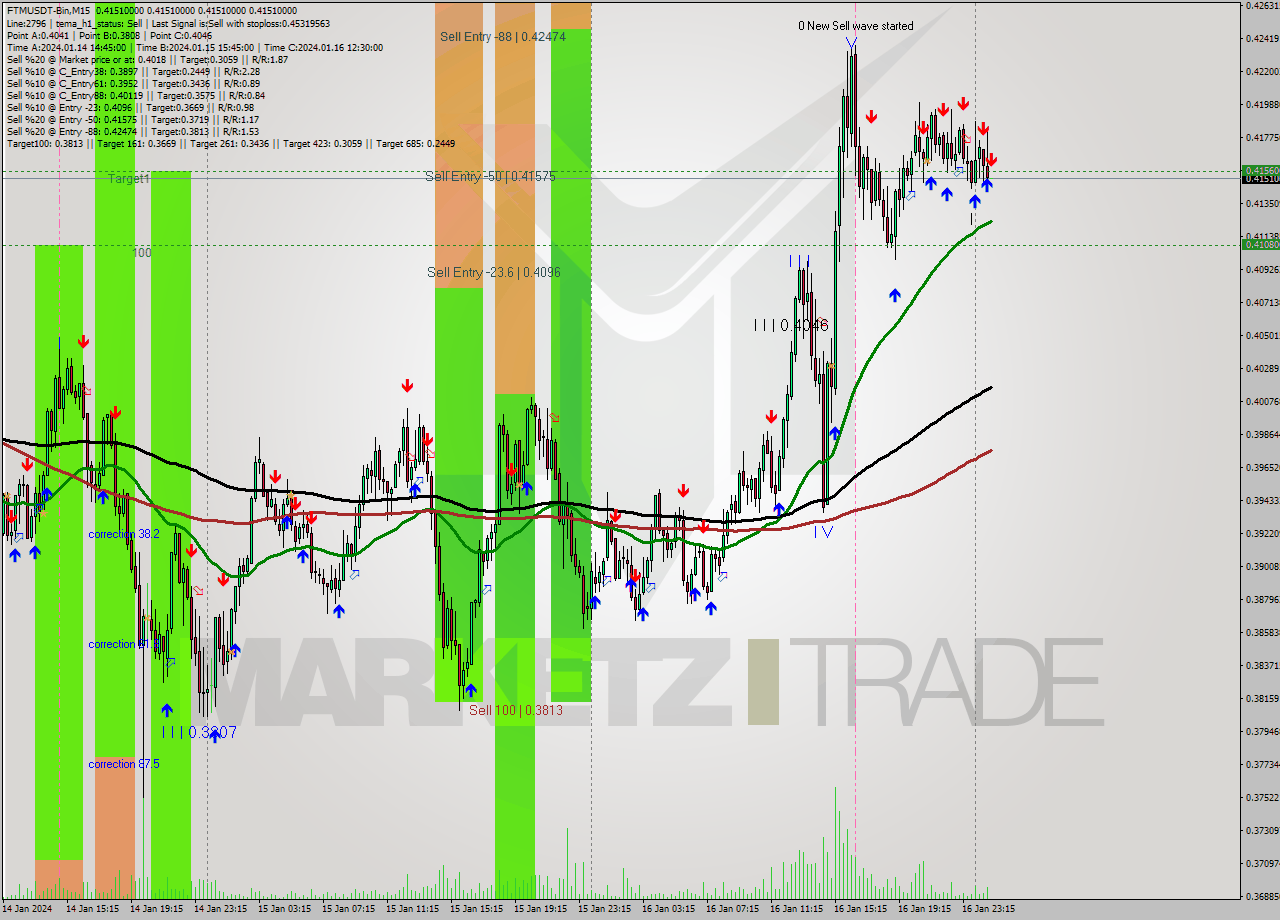Viewport: 1280px width, 920px height.
Task: Click the 0.42419 price axis value
Action: tap(1262, 39)
